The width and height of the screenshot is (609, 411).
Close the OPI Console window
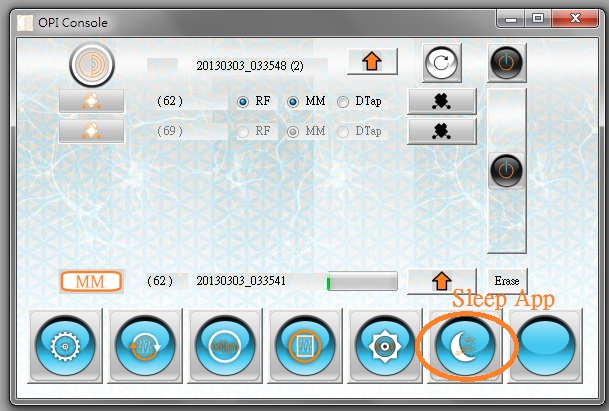pos(575,19)
